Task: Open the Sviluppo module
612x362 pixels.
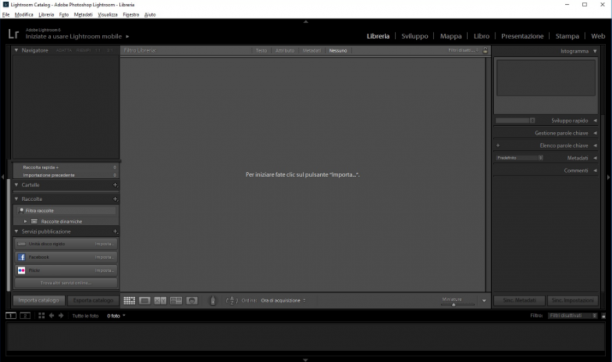Action: coord(415,36)
